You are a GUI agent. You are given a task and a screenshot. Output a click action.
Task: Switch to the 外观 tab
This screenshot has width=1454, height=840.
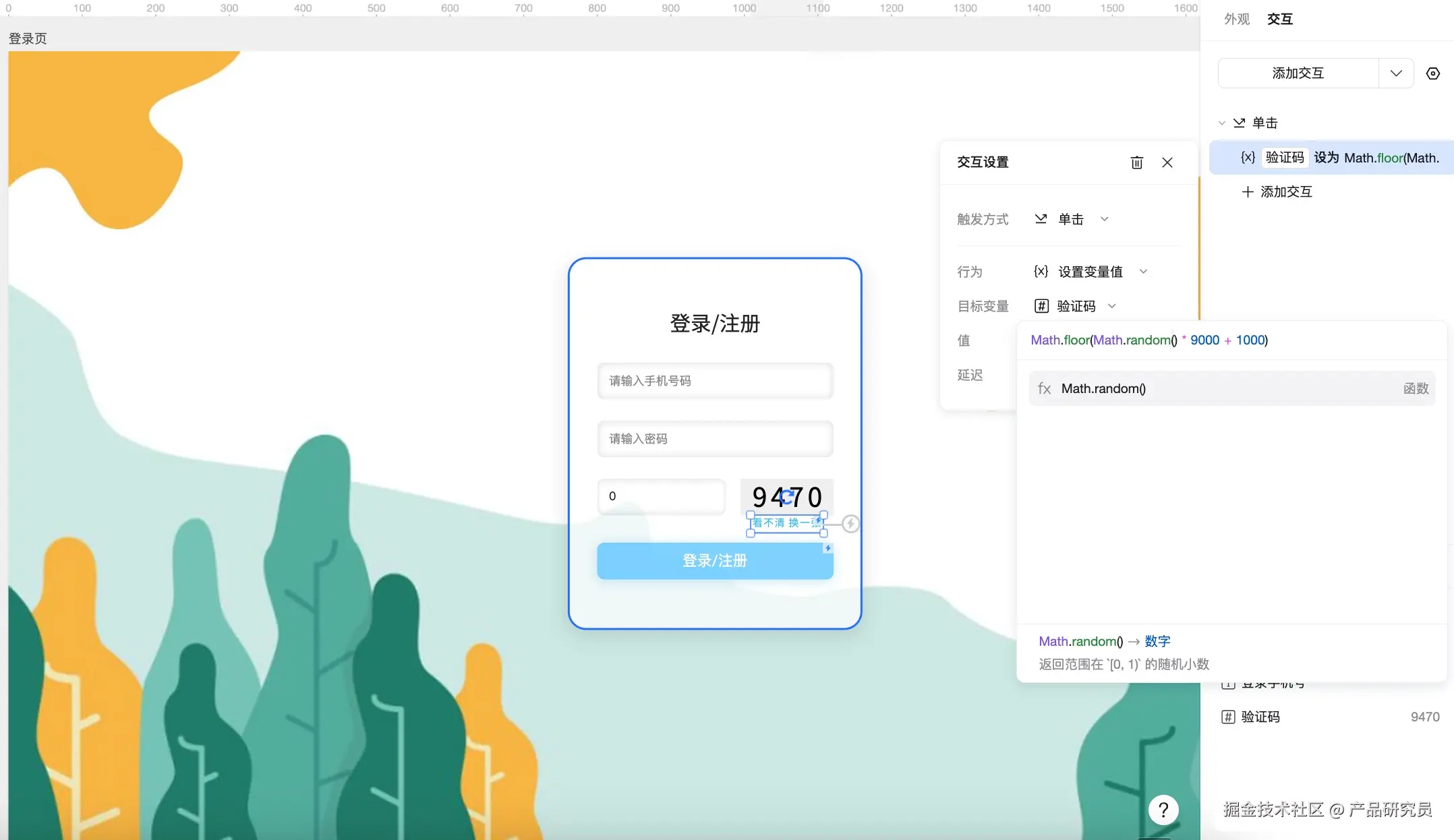[x=1237, y=19]
